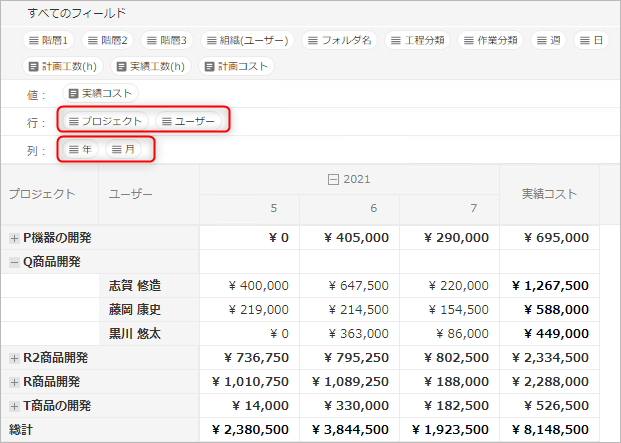Click the 組織(ユーザー) field chip
621x443 pixels.
(x=246, y=40)
